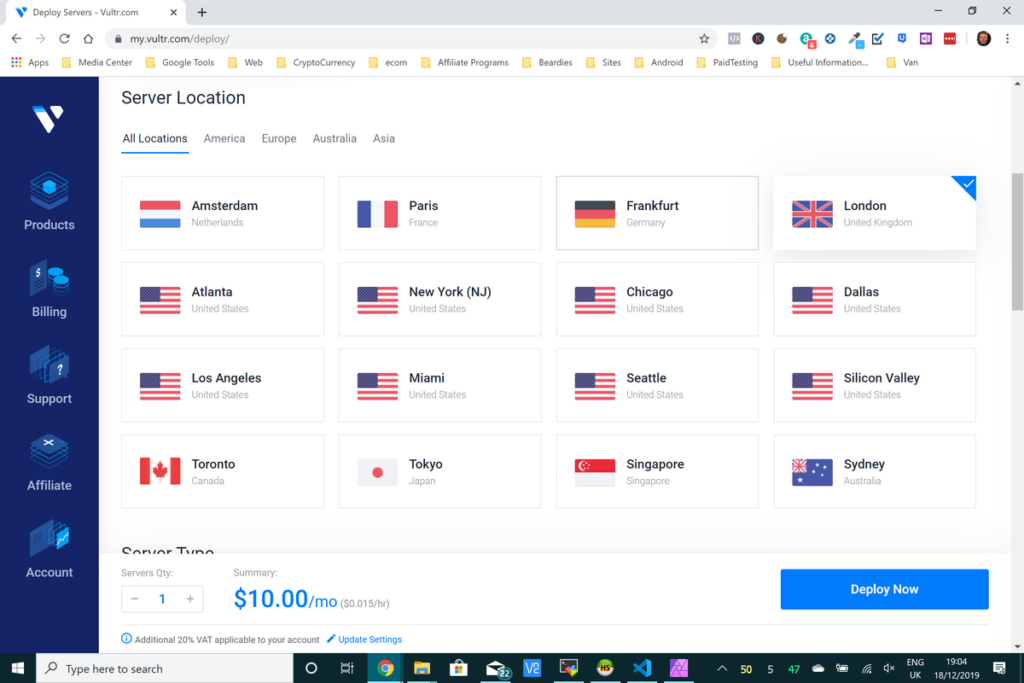Open the action center notifications icon
The width and height of the screenshot is (1024, 683).
point(999,668)
